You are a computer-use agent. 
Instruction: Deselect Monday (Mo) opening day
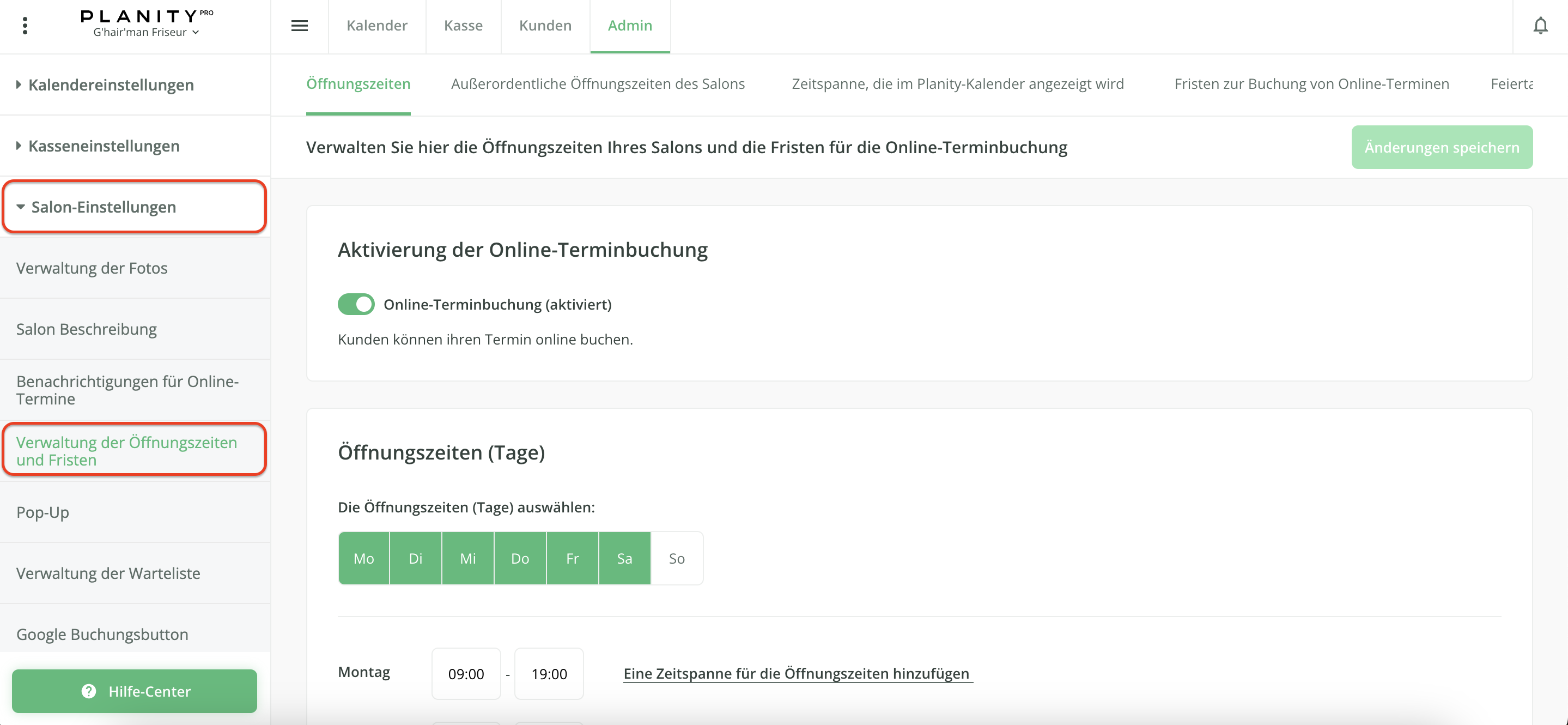[x=363, y=558]
